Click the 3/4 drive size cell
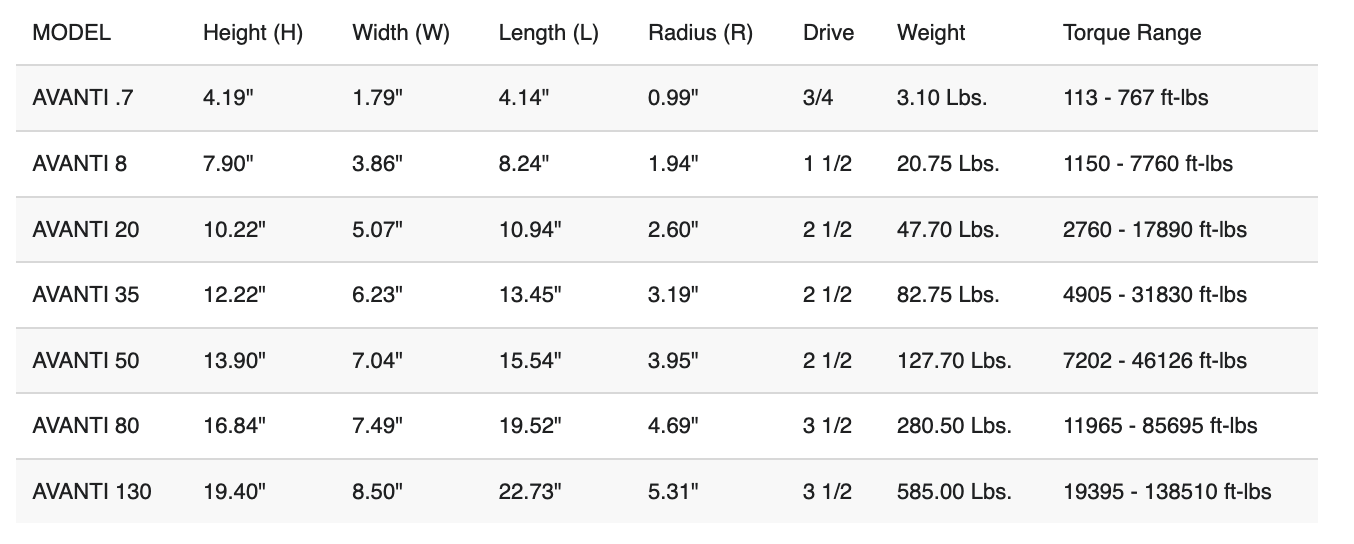 (818, 98)
